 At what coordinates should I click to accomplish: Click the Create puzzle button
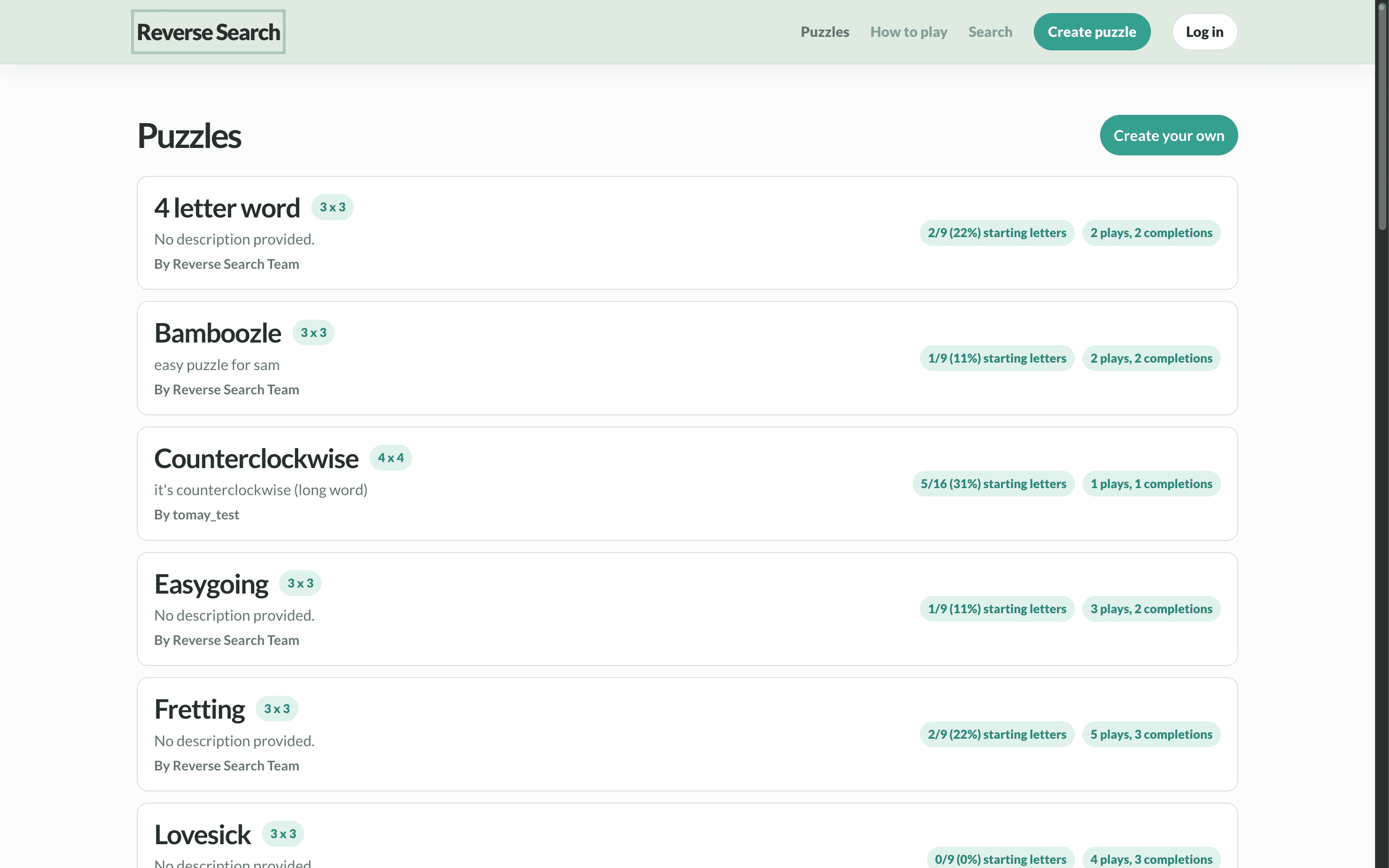[1092, 32]
